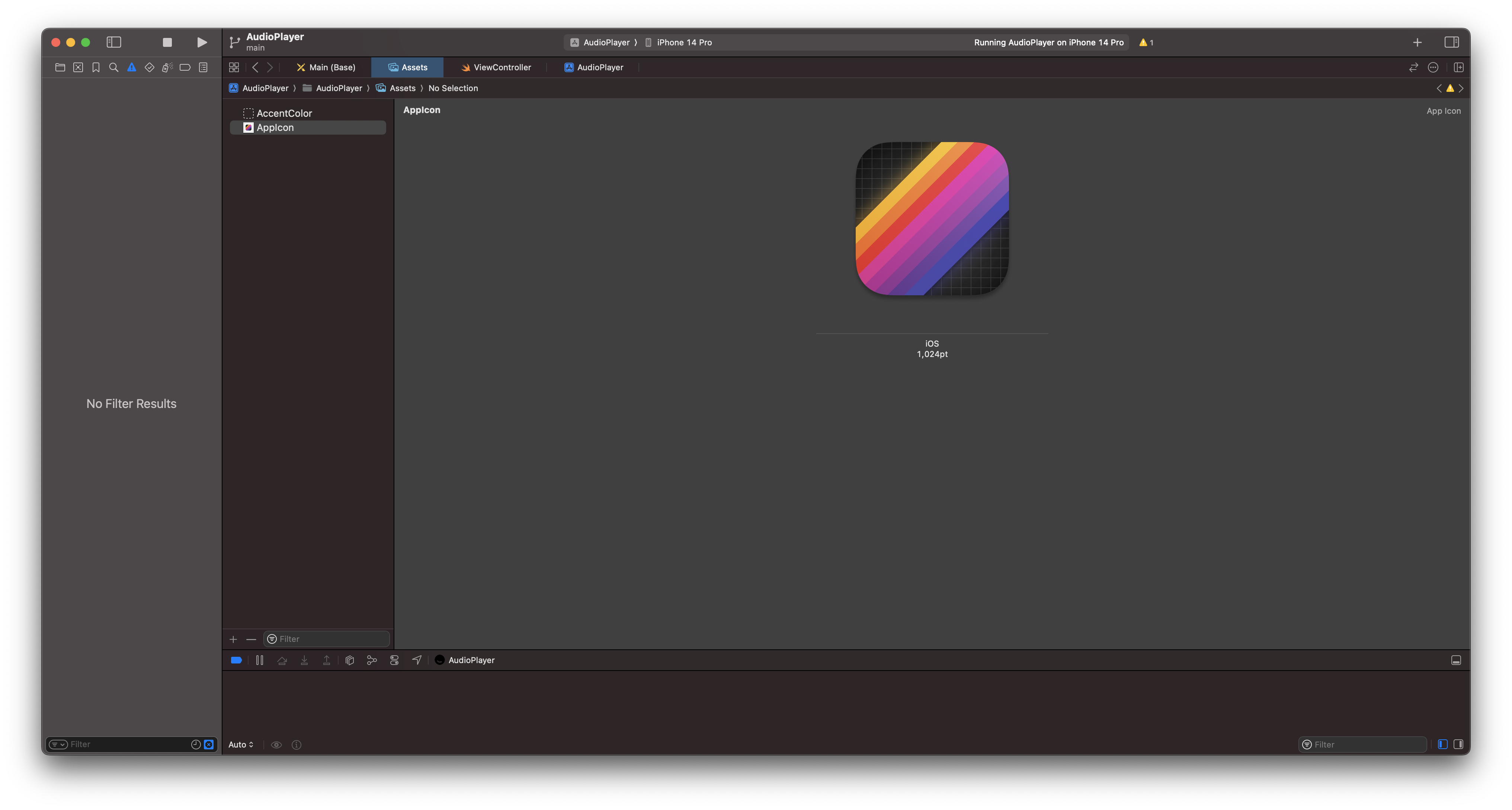The width and height of the screenshot is (1512, 810).
Task: Click the Stop button in toolbar
Action: [167, 42]
